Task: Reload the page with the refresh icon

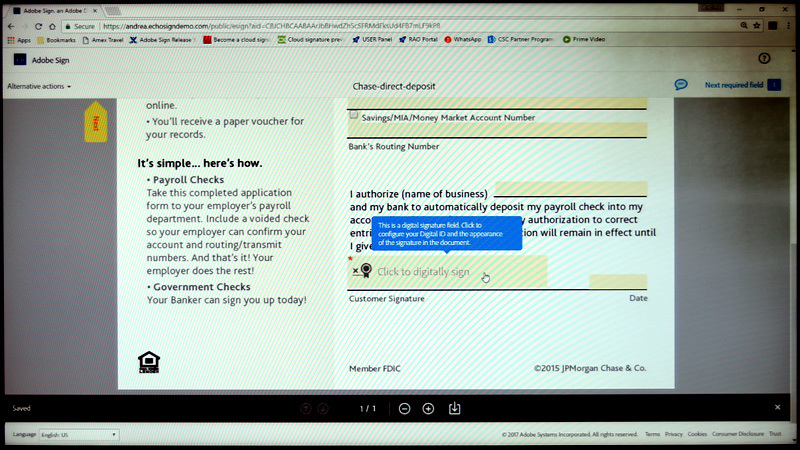Action: 38,26
